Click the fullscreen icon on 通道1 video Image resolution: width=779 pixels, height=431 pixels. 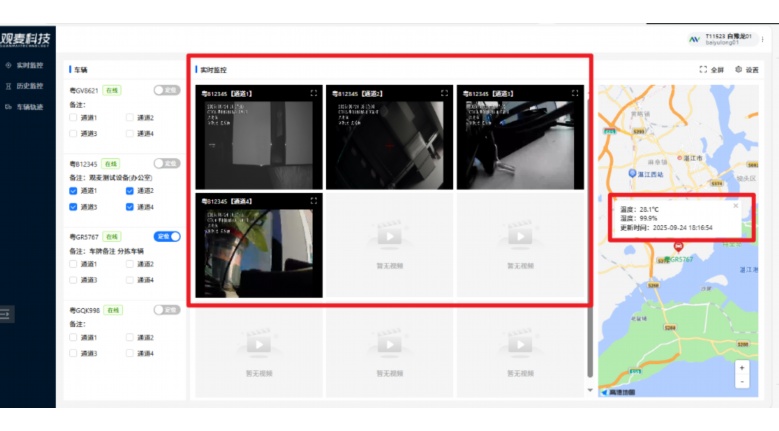coord(313,93)
